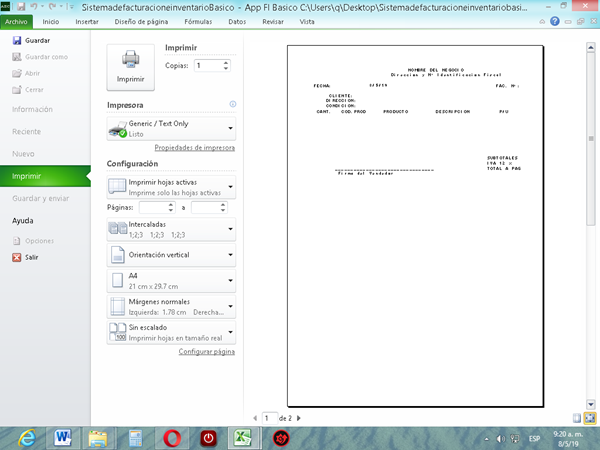Viewport: 600px width, 450px height.
Task: Click the save icon in the quick access toolbar
Action: [21, 7]
